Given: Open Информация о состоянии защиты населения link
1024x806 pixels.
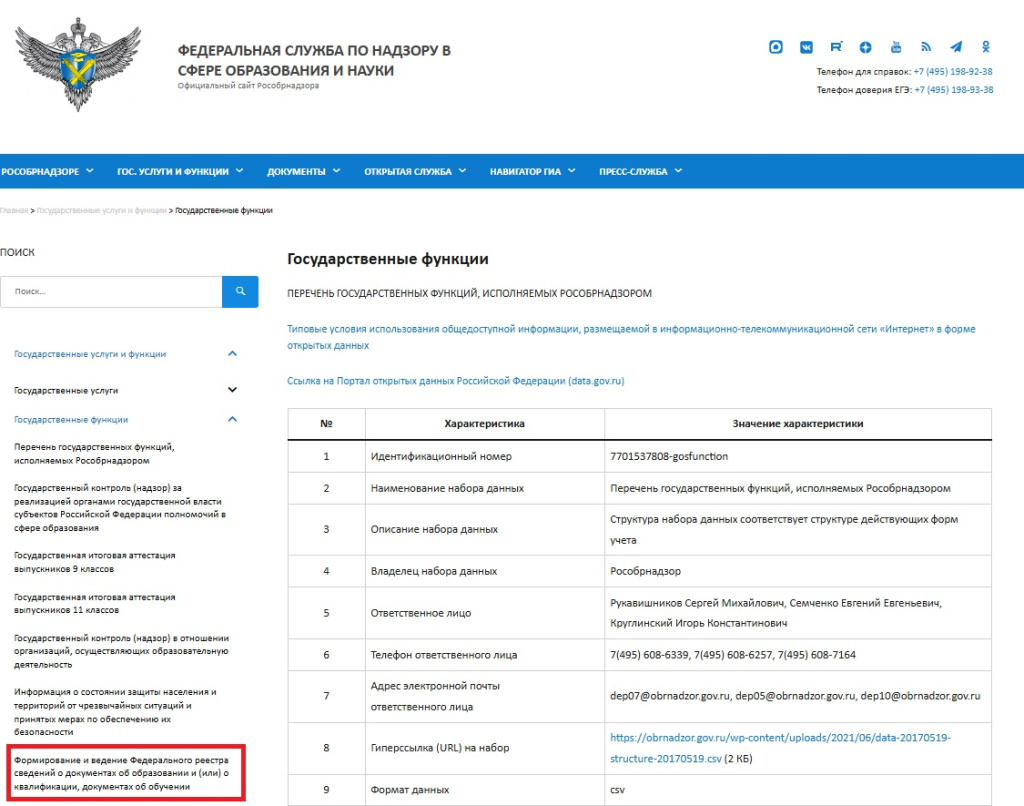Looking at the screenshot, I should 115,712.
